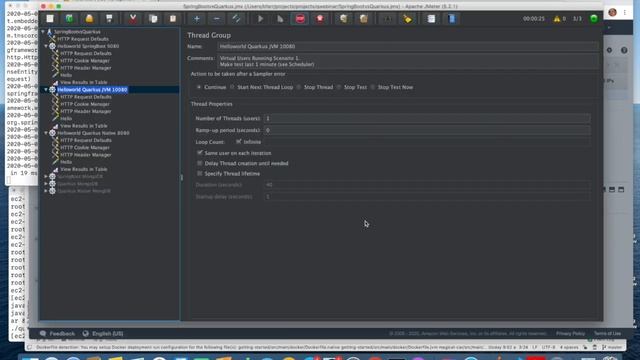The height and width of the screenshot is (360, 640).
Task: Open the Function Helper dialog icon
Action: coord(431,19)
